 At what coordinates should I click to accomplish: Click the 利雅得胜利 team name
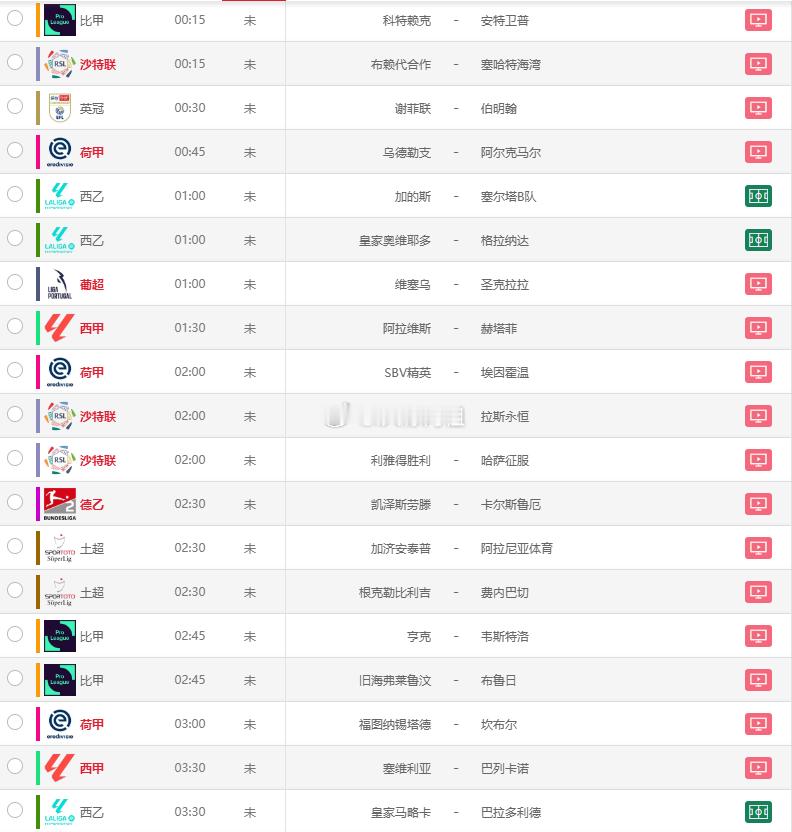pyautogui.click(x=401, y=461)
